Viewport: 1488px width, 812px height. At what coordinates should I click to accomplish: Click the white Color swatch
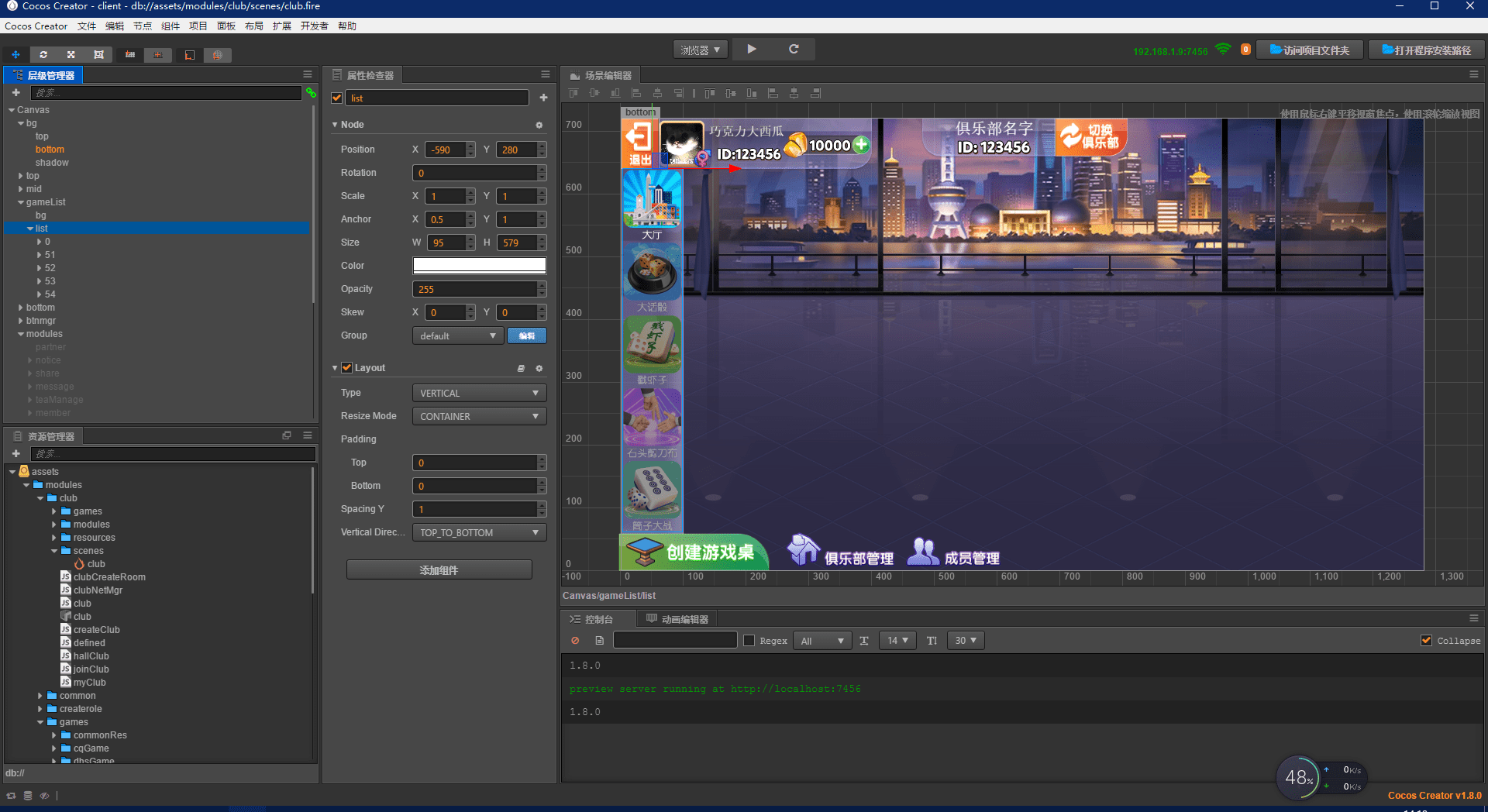479,266
